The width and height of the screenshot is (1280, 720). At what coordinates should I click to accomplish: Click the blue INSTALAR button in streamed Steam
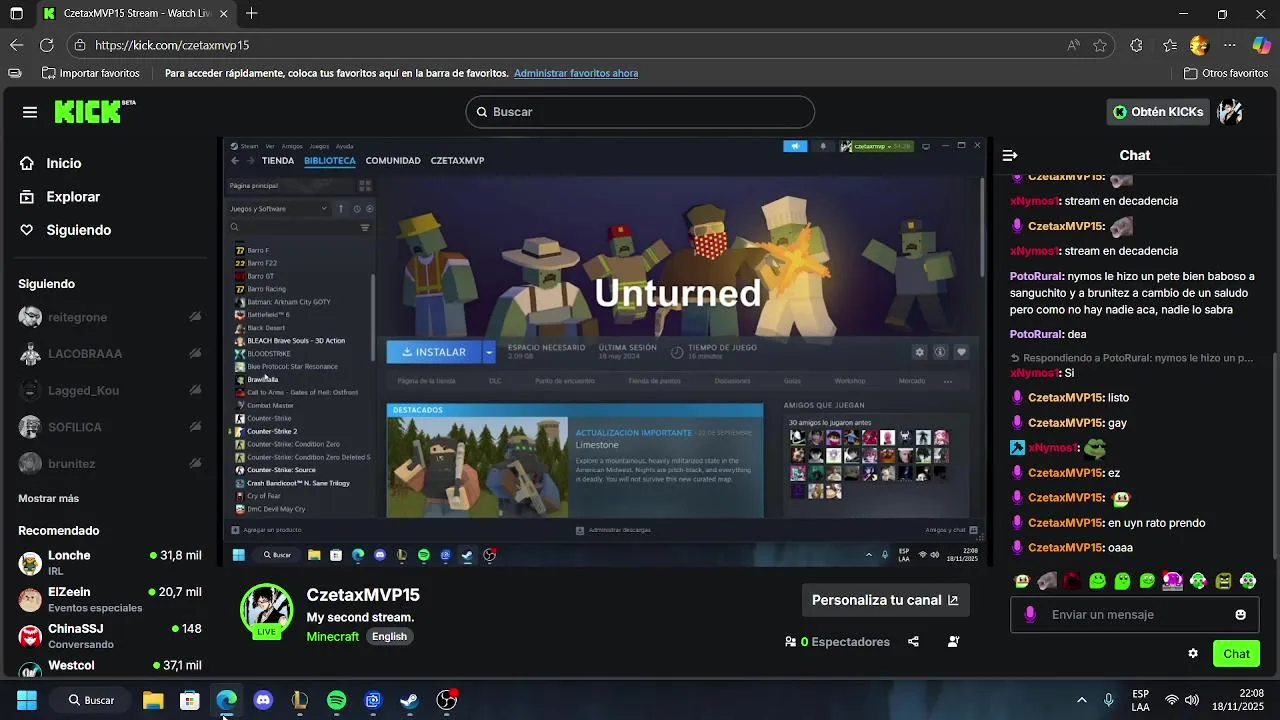point(434,352)
